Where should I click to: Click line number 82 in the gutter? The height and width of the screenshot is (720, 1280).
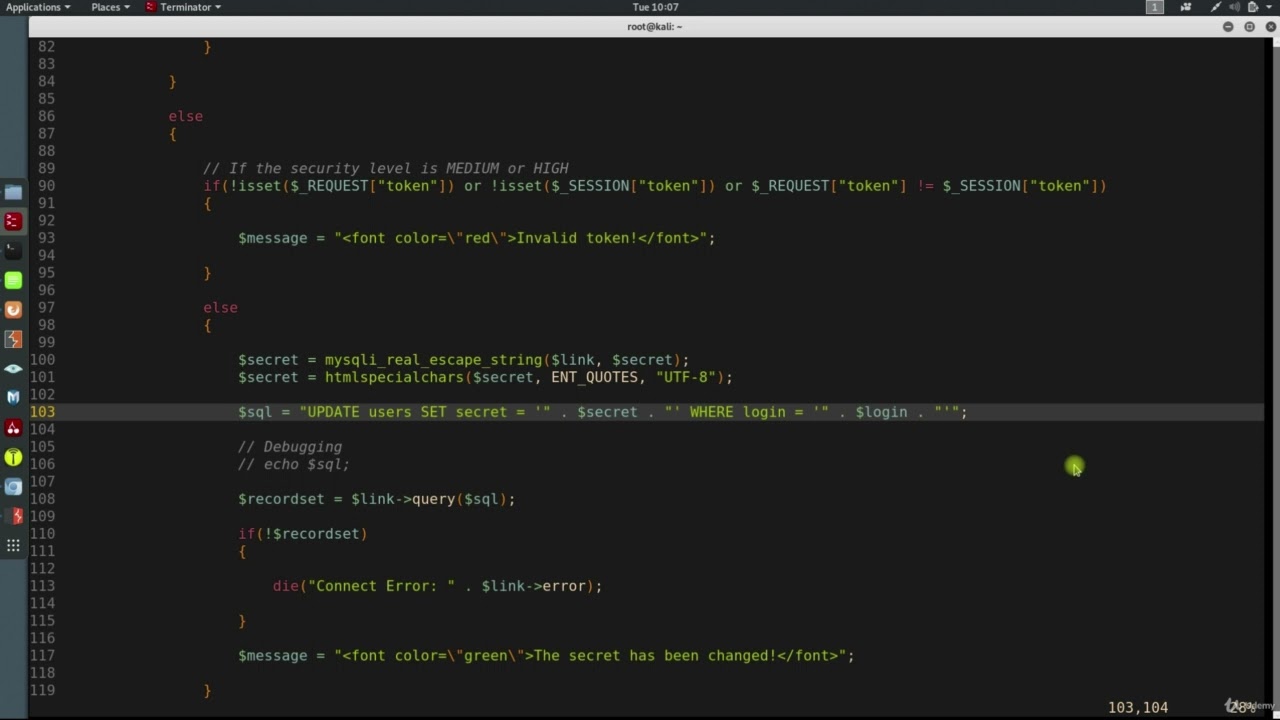[47, 47]
